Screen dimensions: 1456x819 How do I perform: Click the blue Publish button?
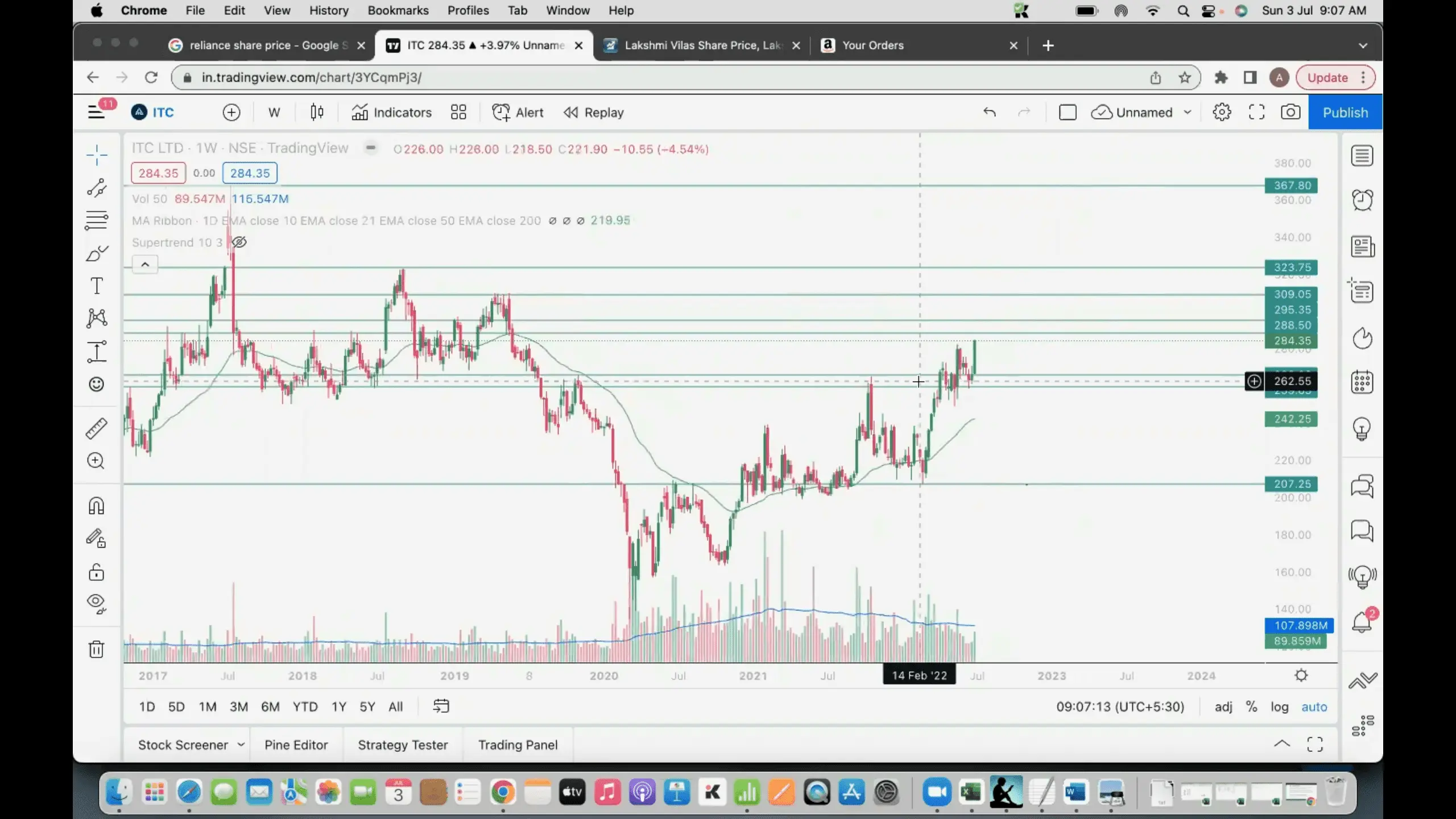[1345, 112]
